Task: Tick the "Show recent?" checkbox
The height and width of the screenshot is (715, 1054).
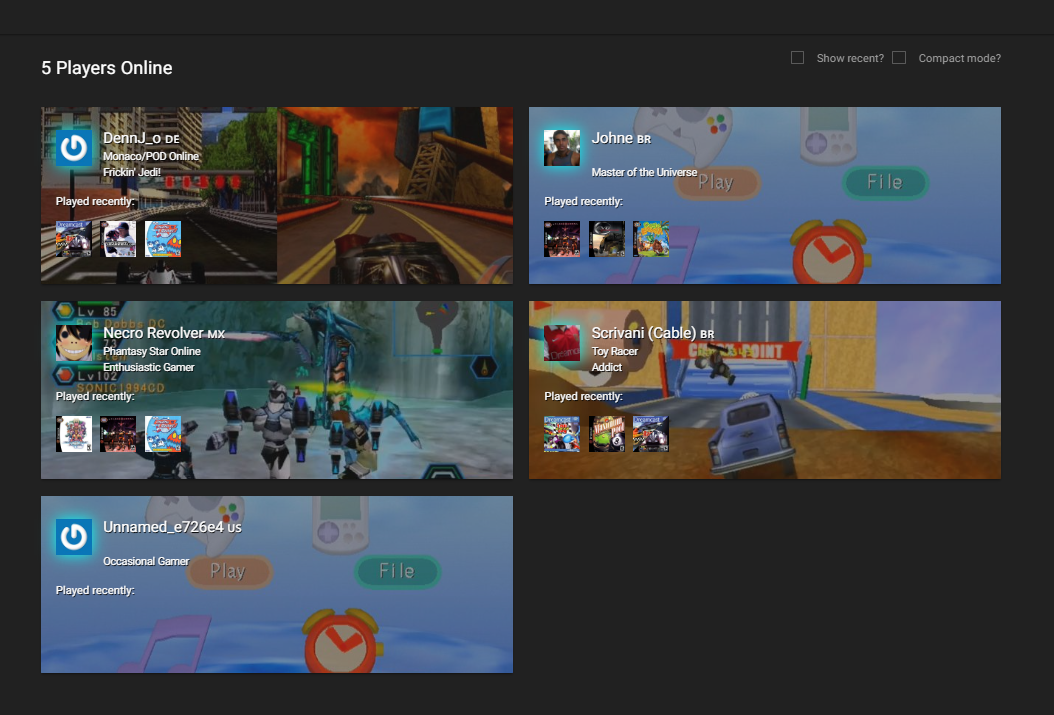Action: 797,58
